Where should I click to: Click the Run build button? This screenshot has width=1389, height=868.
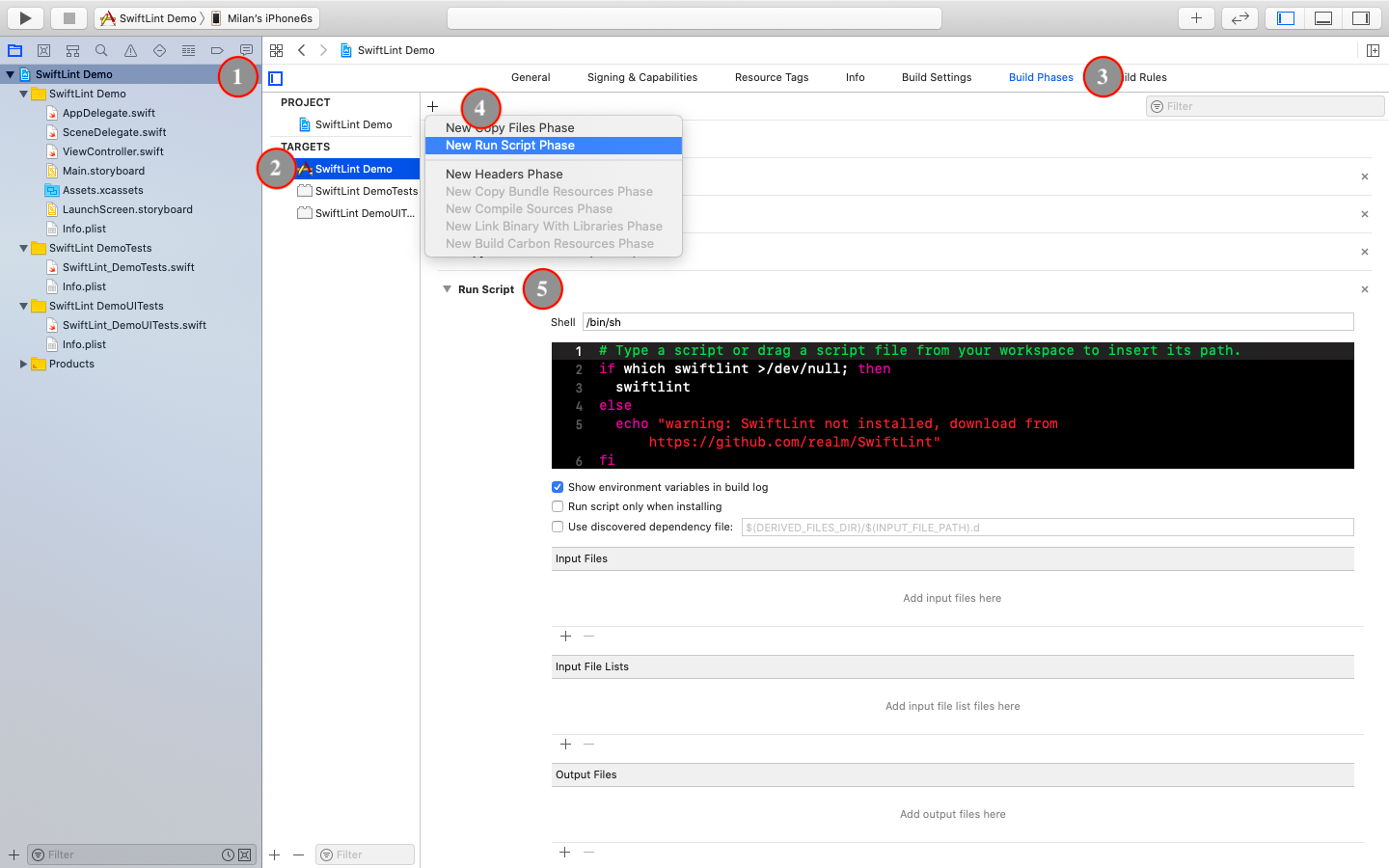coord(25,17)
